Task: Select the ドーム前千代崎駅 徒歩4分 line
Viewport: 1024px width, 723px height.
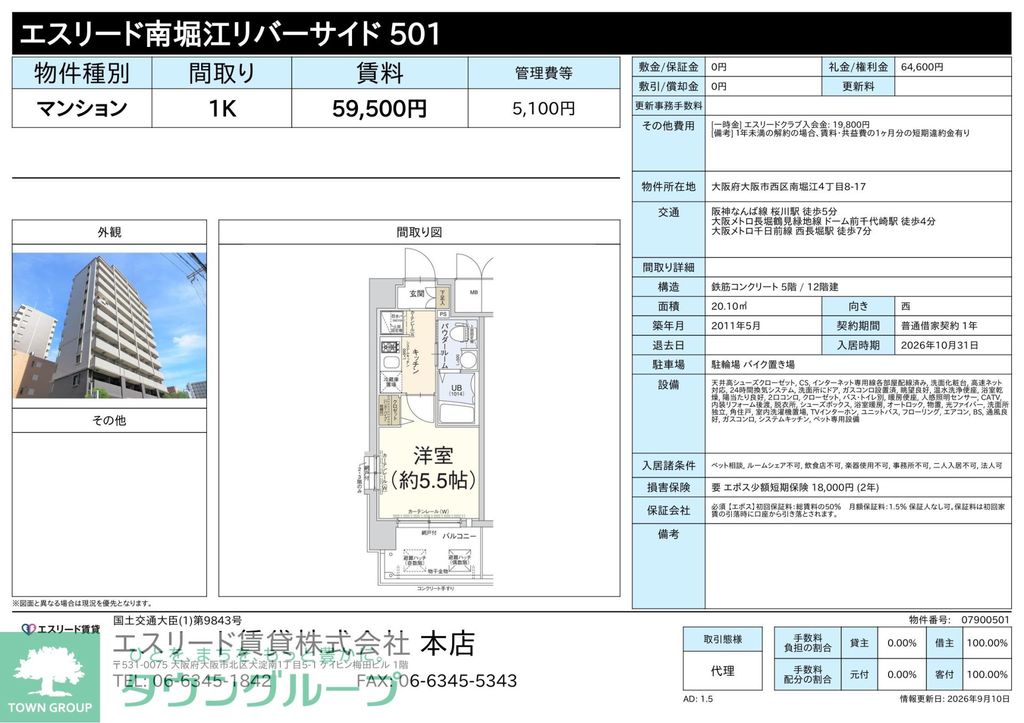Action: (824, 221)
